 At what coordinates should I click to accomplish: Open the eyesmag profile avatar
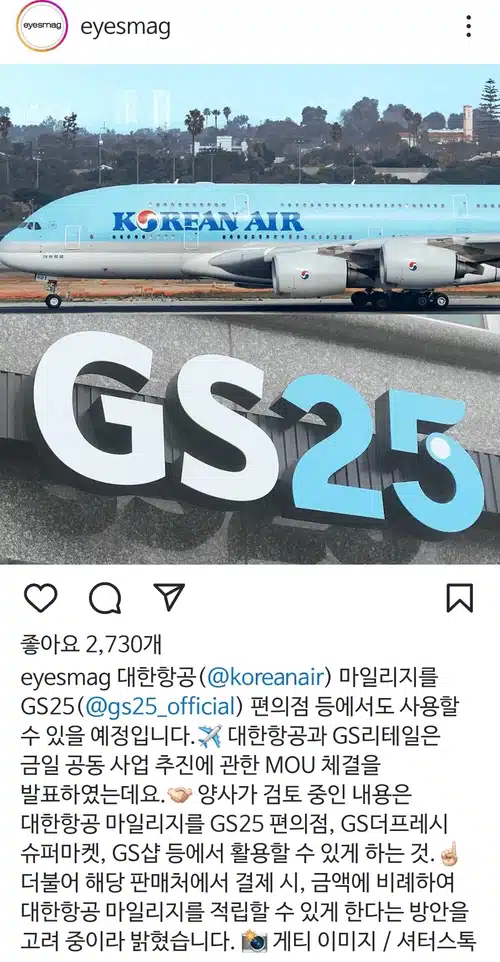pyautogui.click(x=42, y=26)
